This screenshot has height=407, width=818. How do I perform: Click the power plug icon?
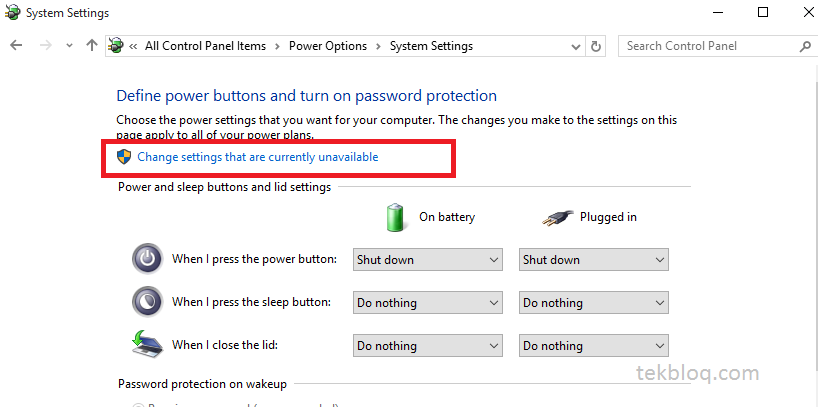pos(558,218)
